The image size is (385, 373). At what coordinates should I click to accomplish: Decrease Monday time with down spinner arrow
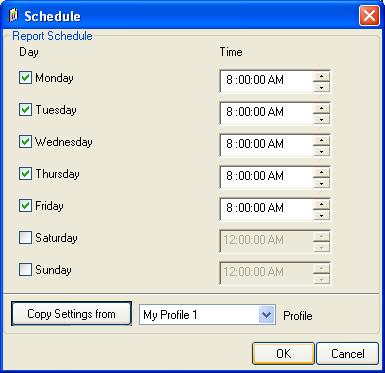pos(321,87)
